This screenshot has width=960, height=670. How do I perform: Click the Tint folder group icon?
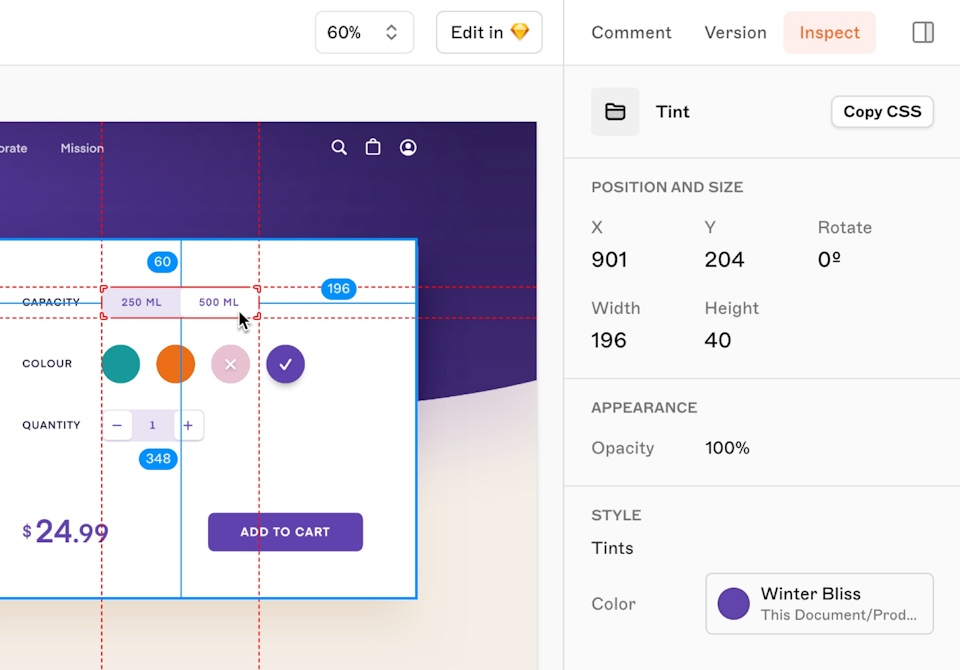click(615, 111)
